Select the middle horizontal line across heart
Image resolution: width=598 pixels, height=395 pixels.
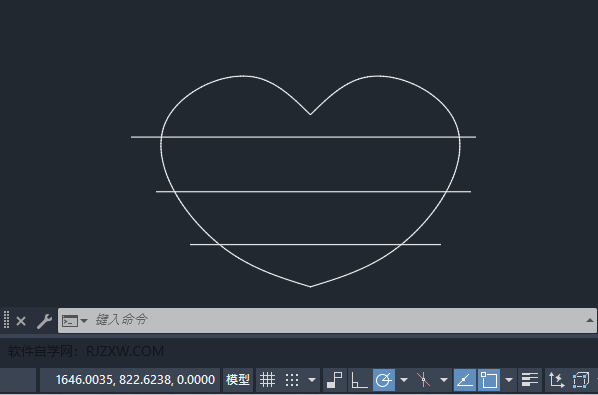point(313,191)
